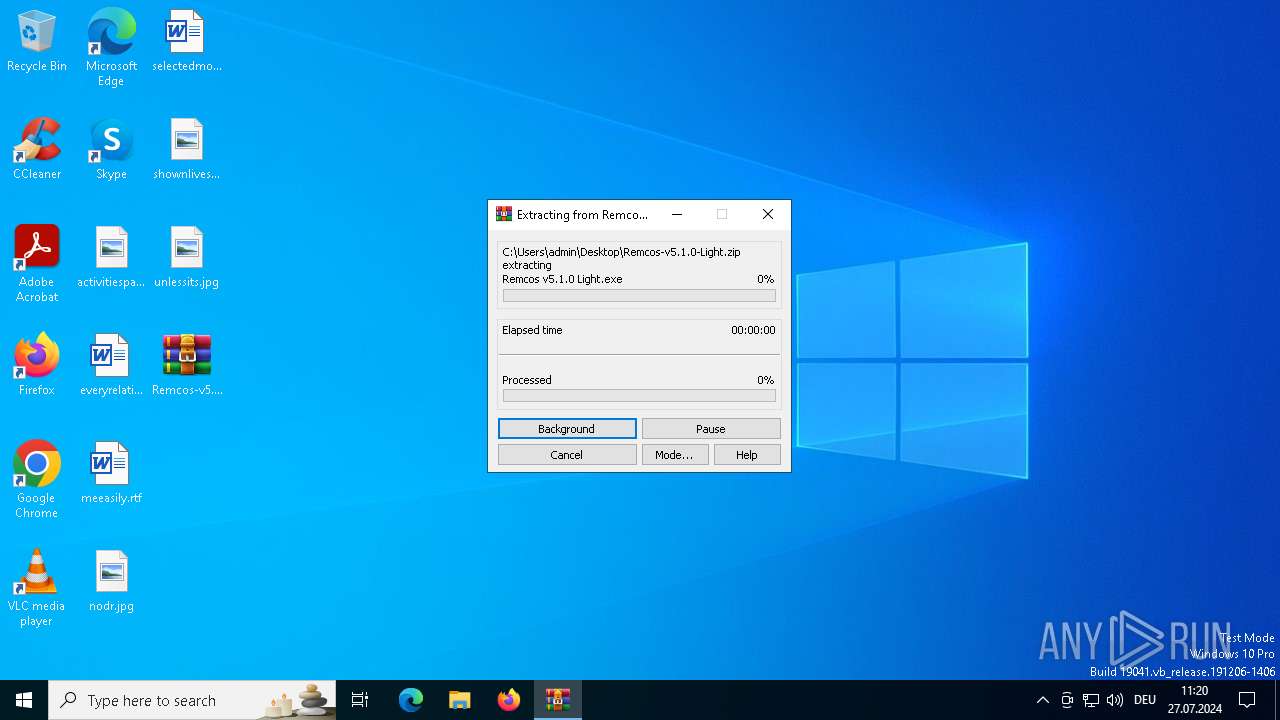Select the selectedmo... Word document icon
The width and height of the screenshot is (1280, 720).
(187, 42)
